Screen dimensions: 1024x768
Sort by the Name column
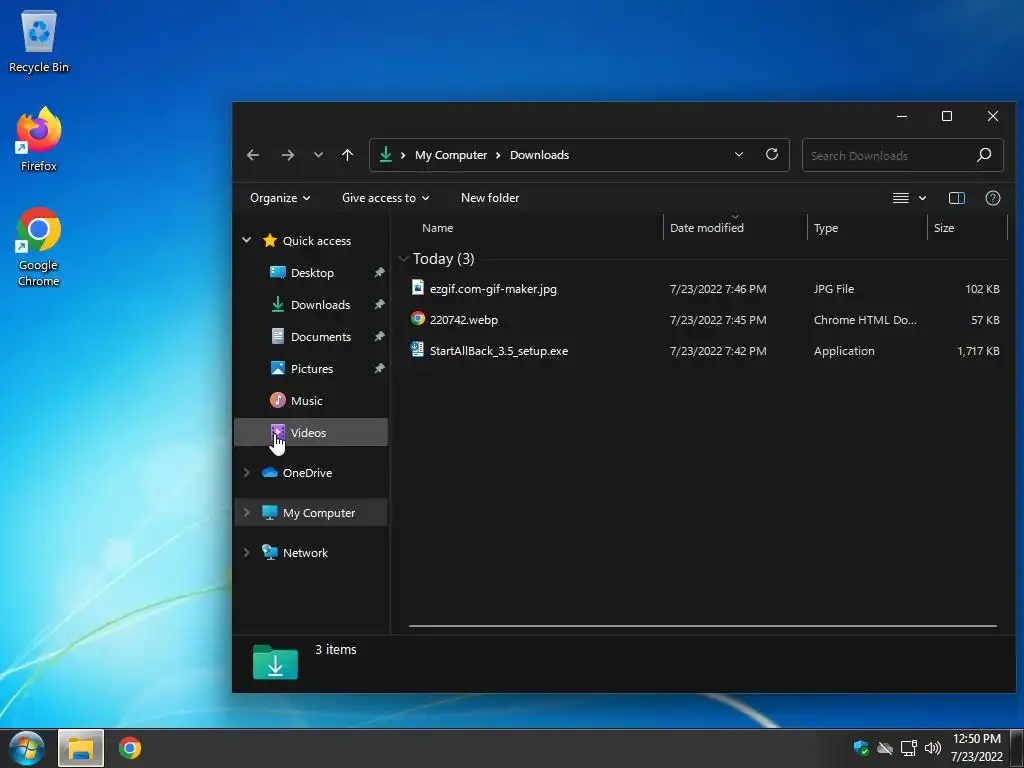point(438,228)
